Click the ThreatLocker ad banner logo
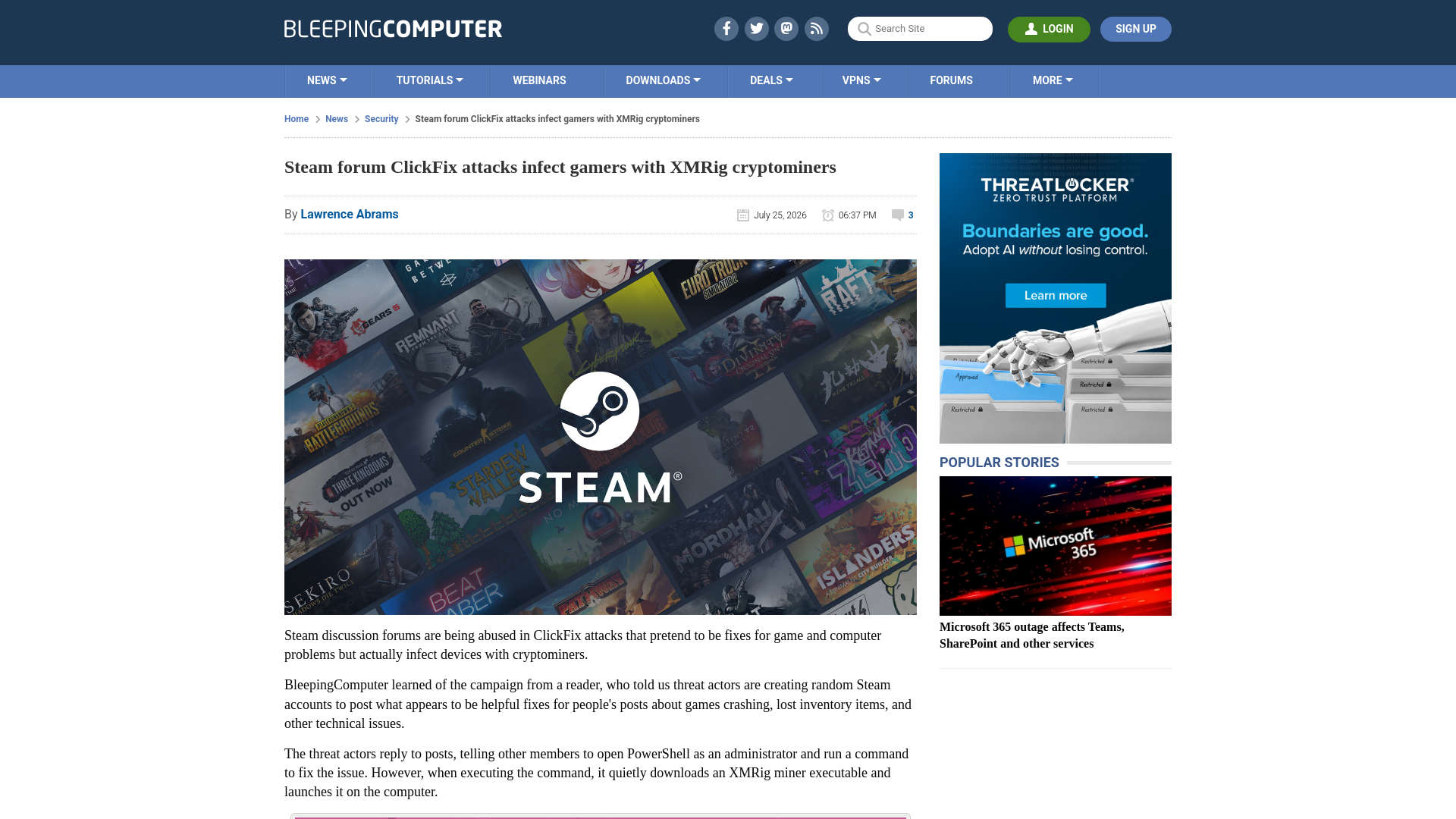This screenshot has width=1456, height=819. pyautogui.click(x=1057, y=190)
